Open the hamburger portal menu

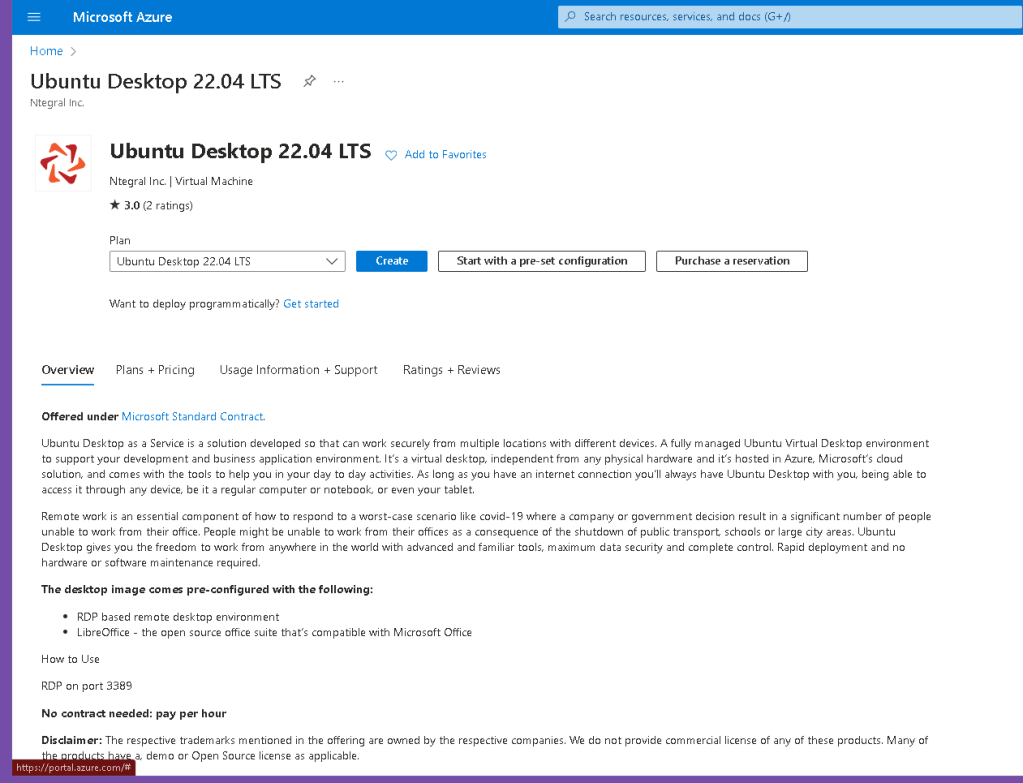(x=34, y=17)
